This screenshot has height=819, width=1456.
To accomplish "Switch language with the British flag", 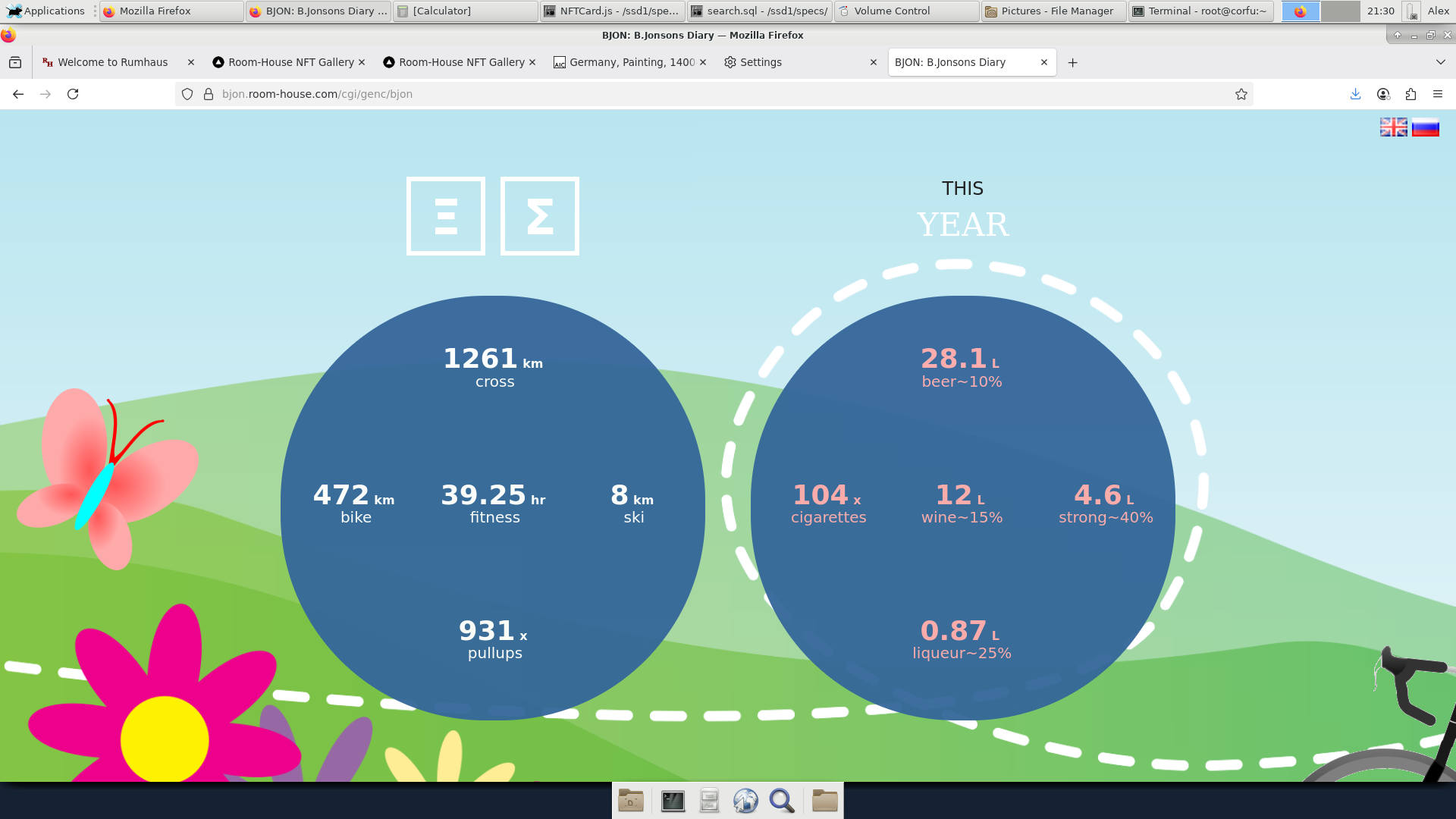I will click(1393, 127).
